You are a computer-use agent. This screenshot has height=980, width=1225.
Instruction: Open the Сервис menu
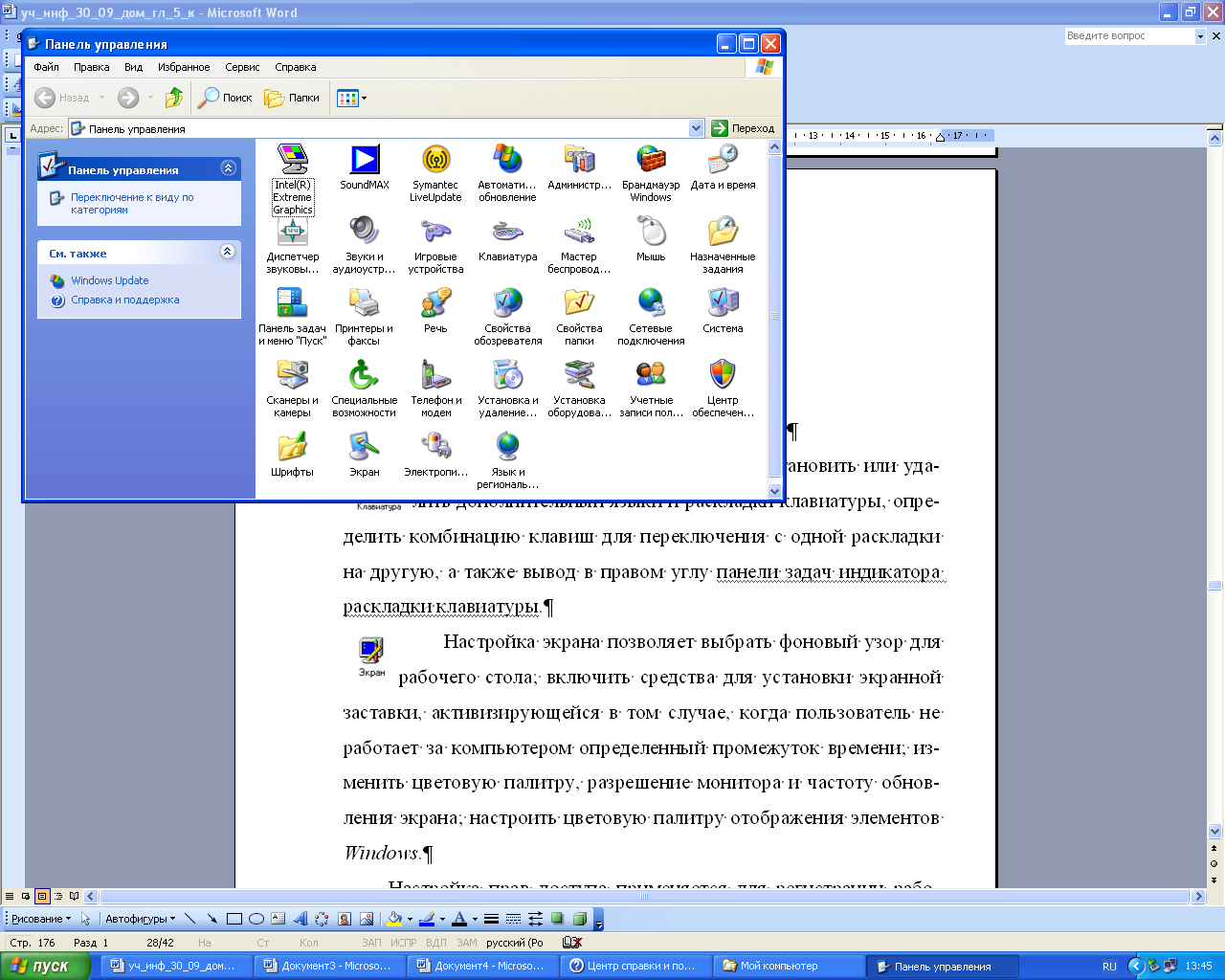coord(242,67)
